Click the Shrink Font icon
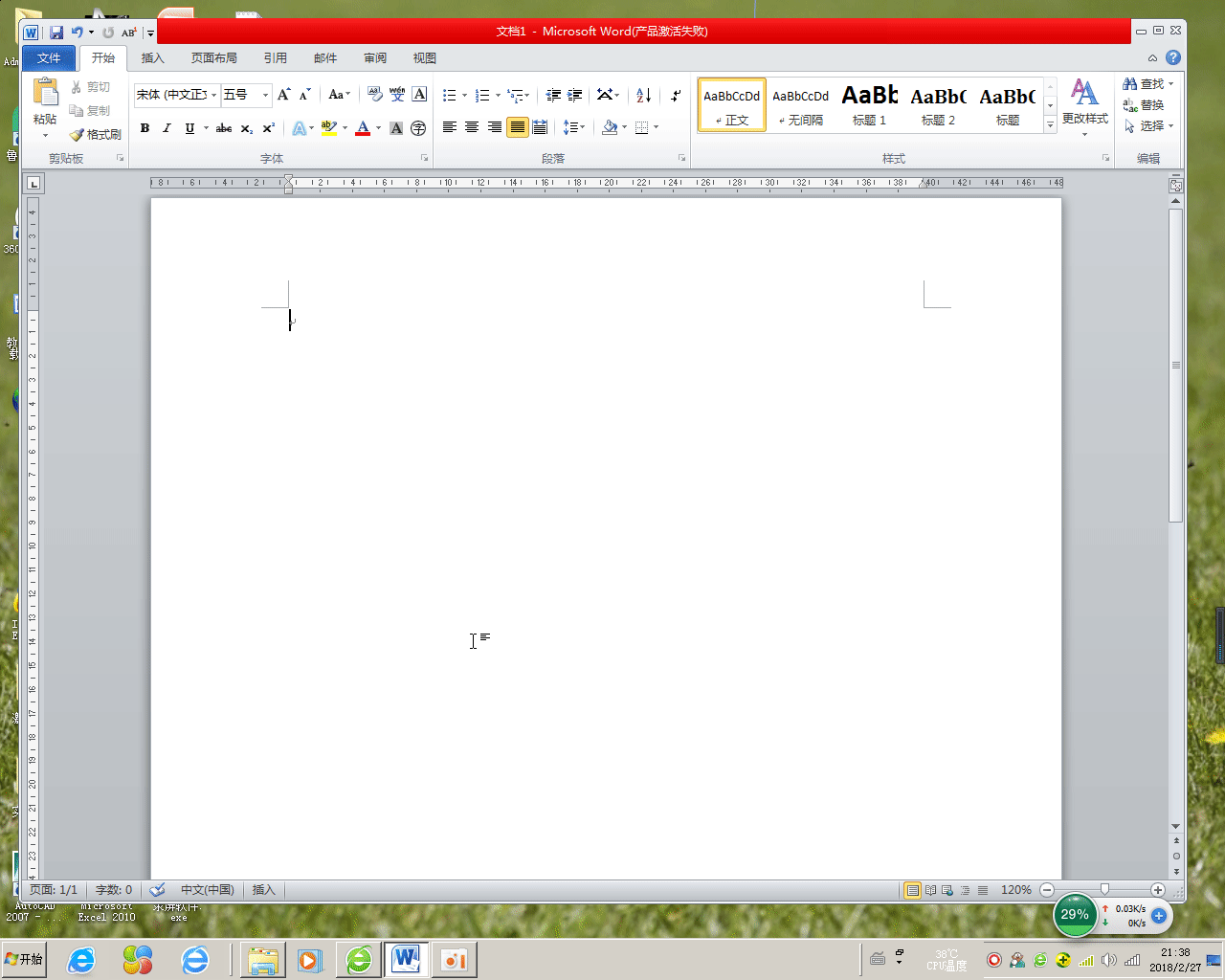The height and width of the screenshot is (980, 1225). tap(305, 95)
